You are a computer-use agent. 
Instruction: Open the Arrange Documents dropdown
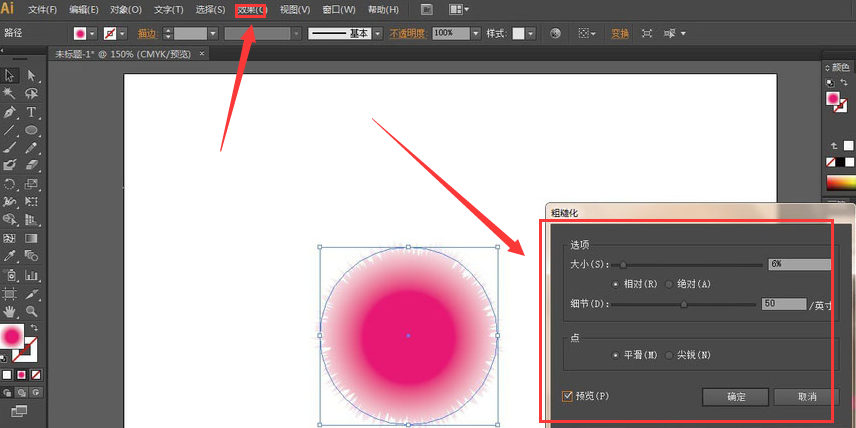459,9
